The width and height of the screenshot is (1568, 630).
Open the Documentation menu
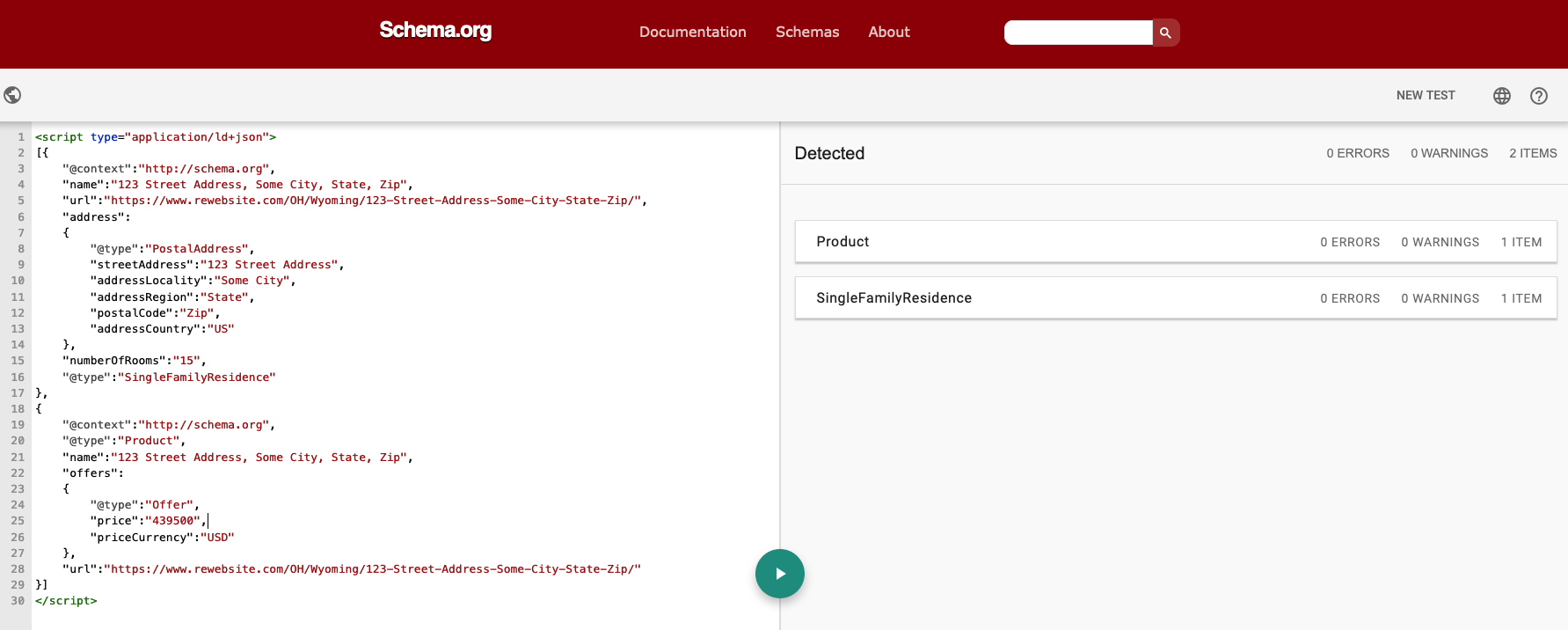tap(692, 32)
